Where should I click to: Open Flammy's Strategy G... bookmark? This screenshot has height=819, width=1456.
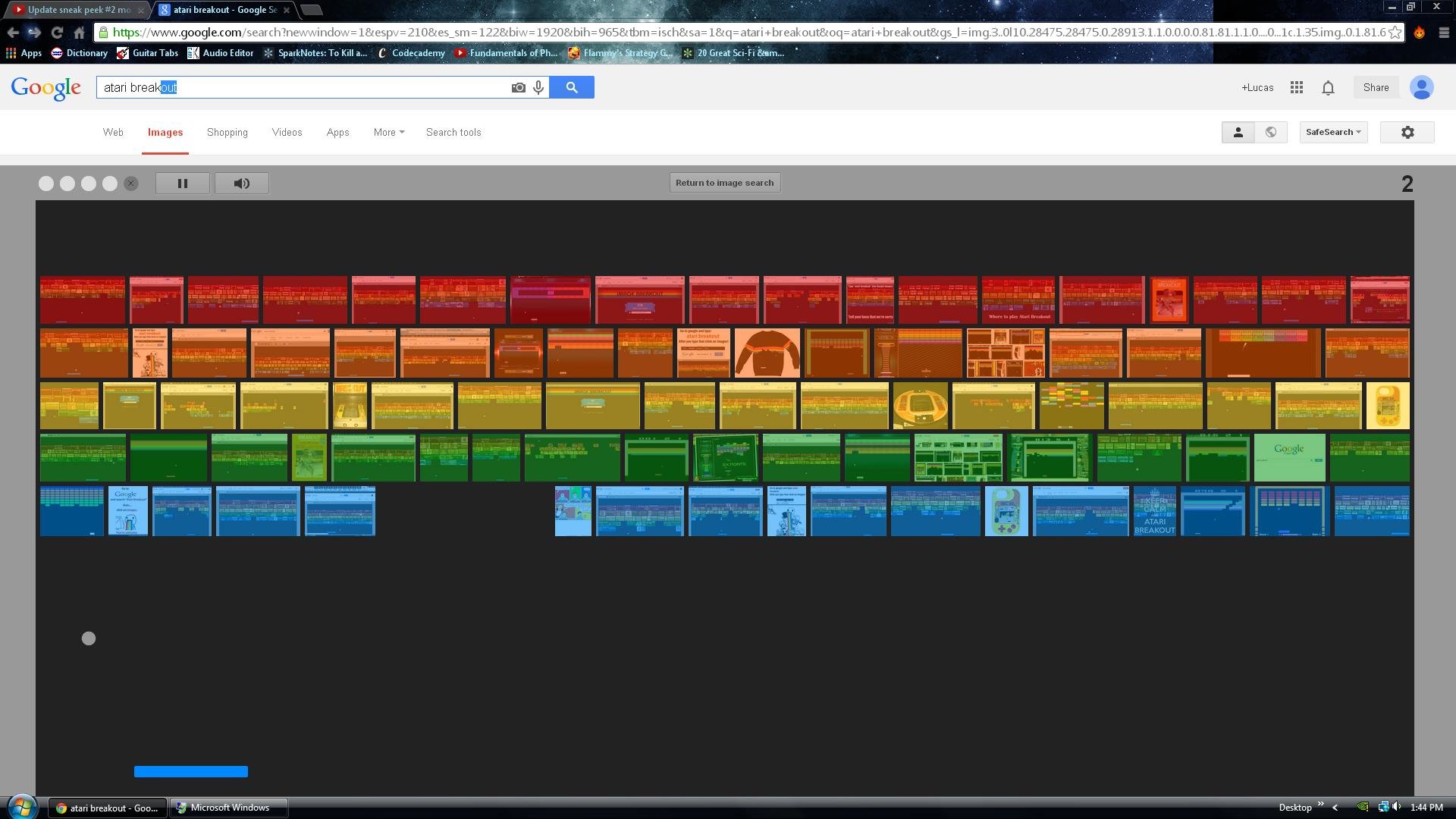[620, 53]
